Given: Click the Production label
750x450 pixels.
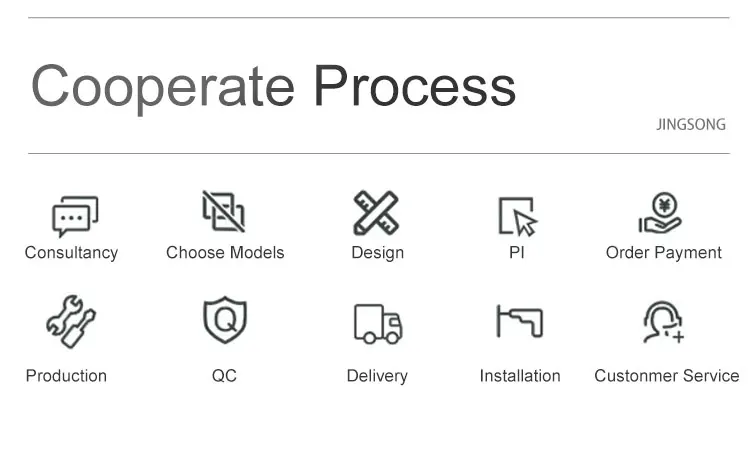Looking at the screenshot, I should 66,376.
